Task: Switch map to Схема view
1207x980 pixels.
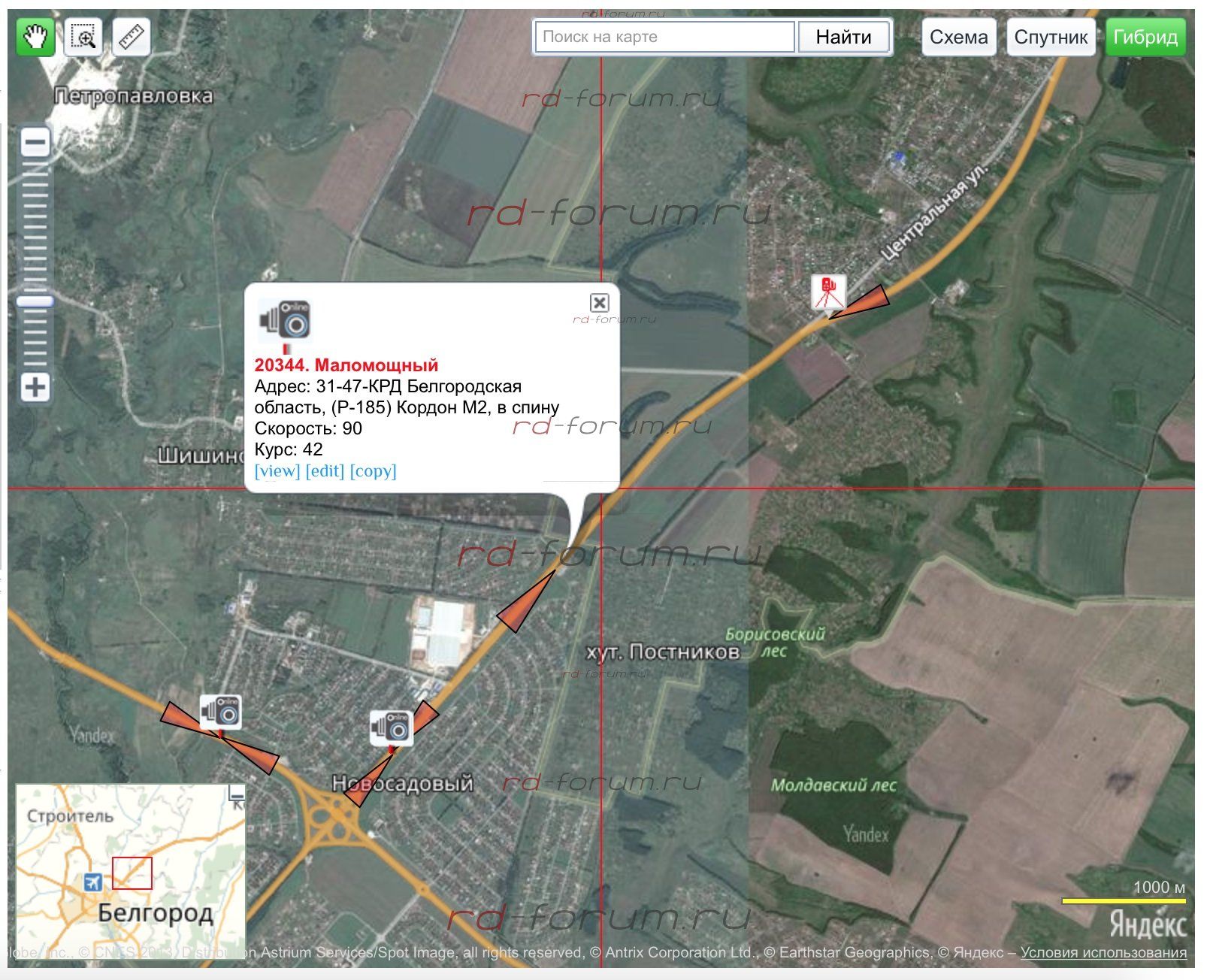Action: [958, 37]
